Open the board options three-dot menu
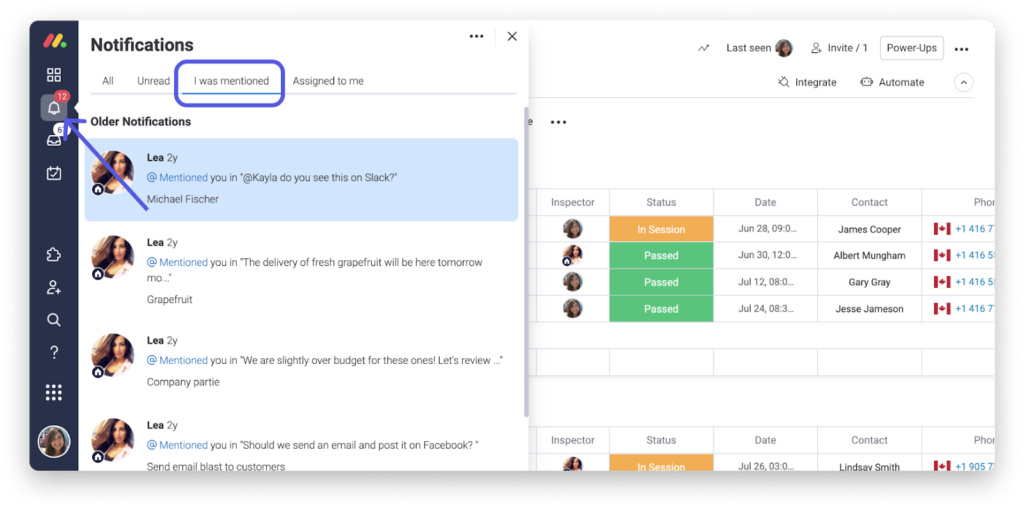 click(x=961, y=48)
